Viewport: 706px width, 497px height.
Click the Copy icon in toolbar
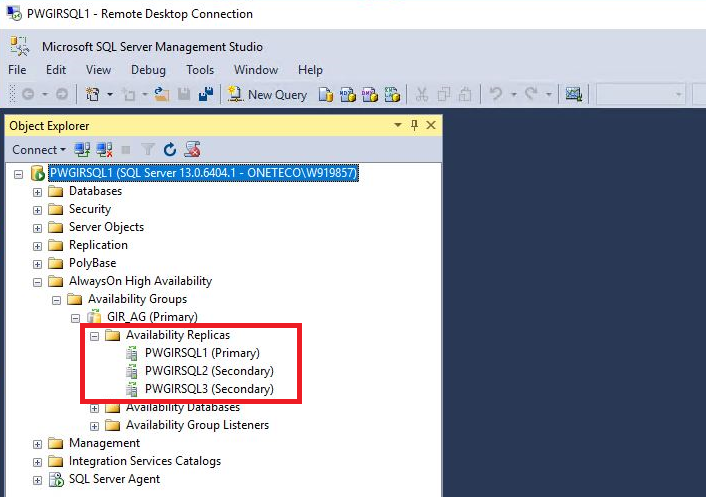(x=444, y=95)
